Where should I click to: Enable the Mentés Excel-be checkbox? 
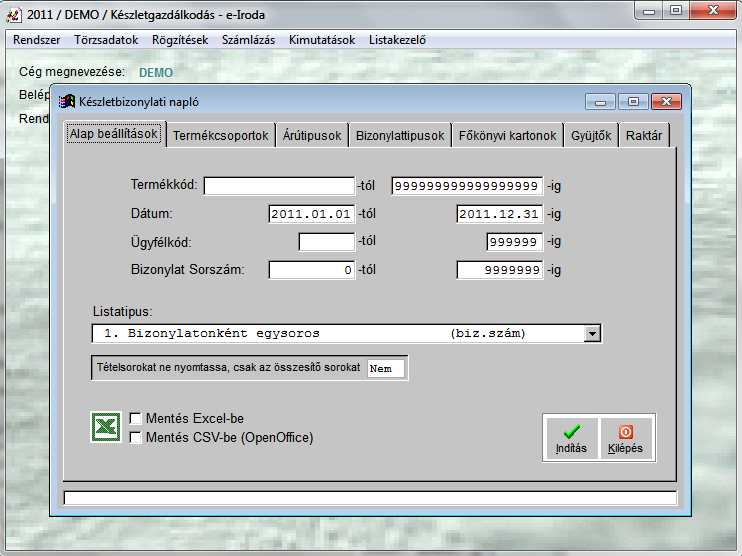137,419
